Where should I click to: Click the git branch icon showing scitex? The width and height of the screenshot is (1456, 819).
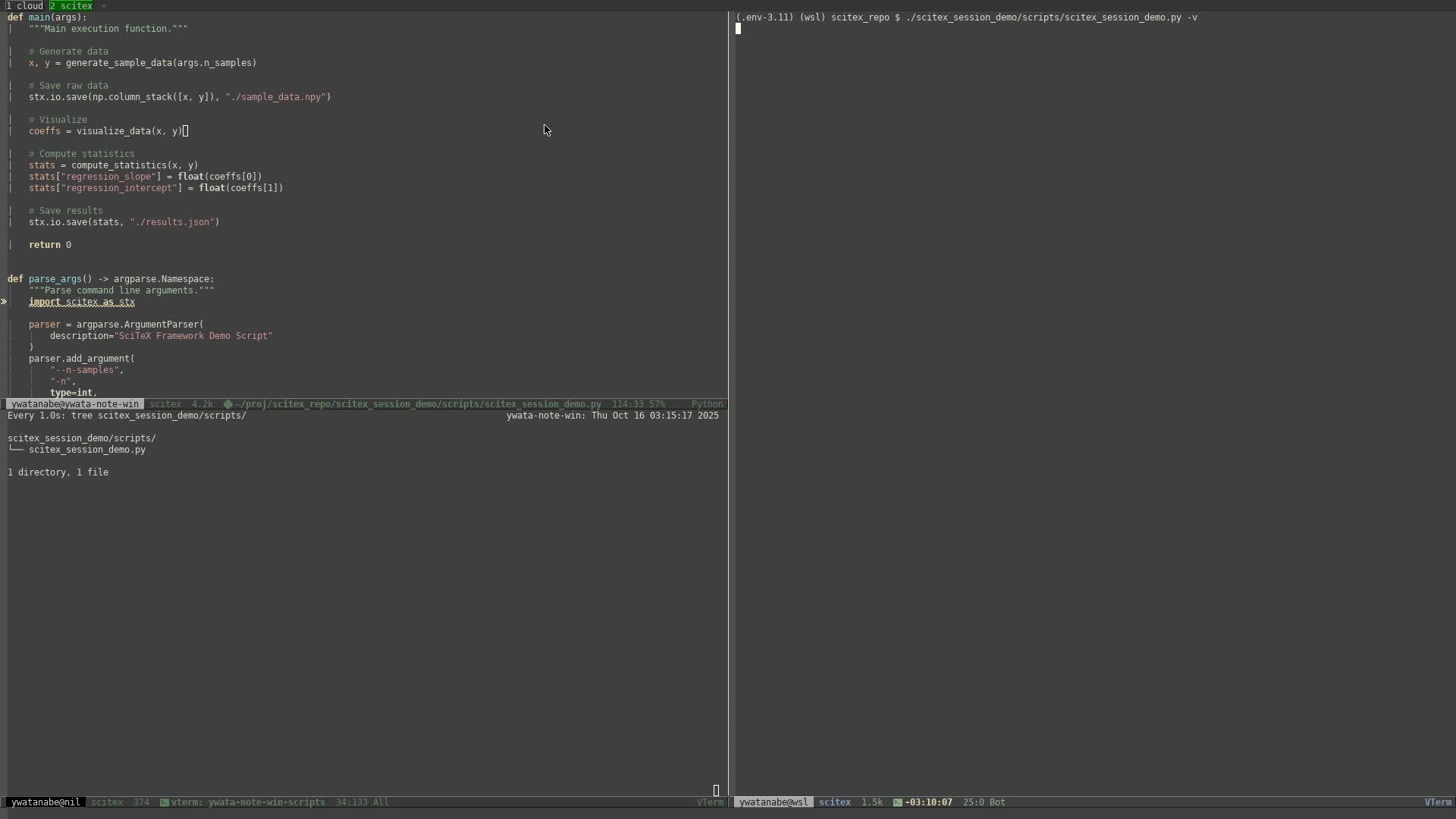(x=165, y=404)
